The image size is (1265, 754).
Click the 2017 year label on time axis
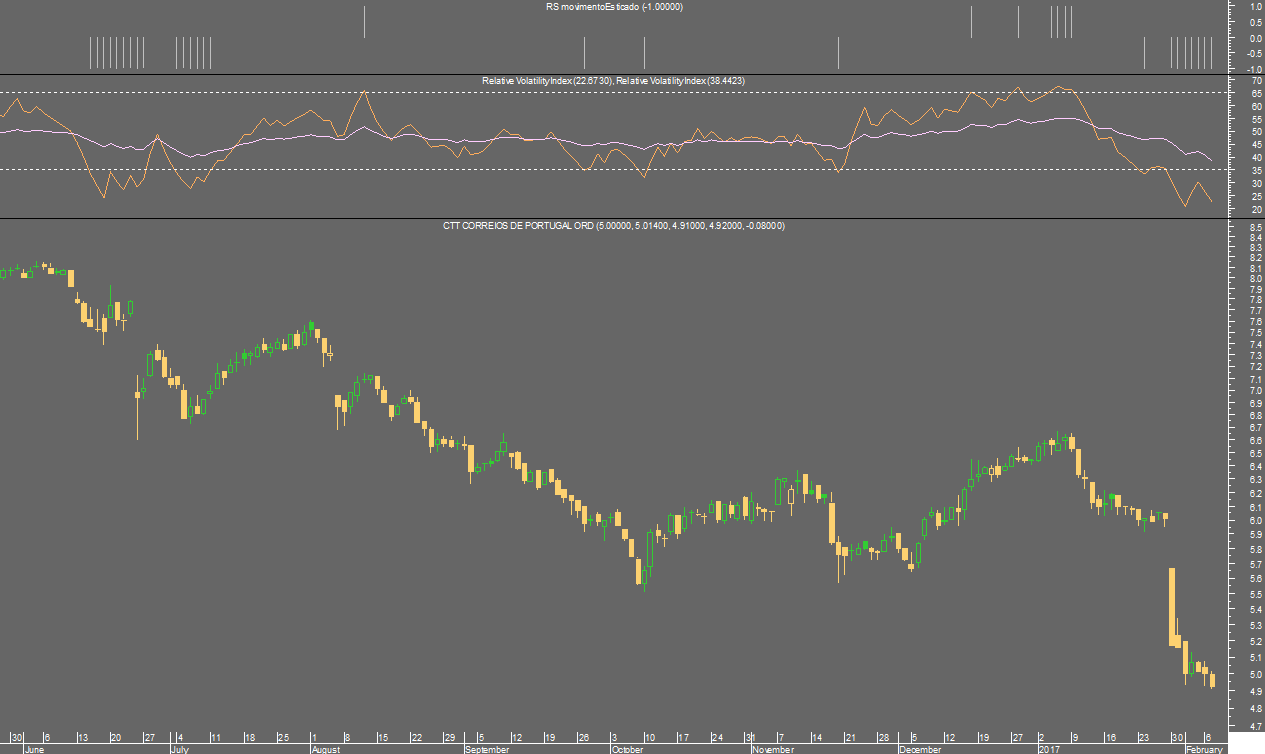coord(1049,748)
